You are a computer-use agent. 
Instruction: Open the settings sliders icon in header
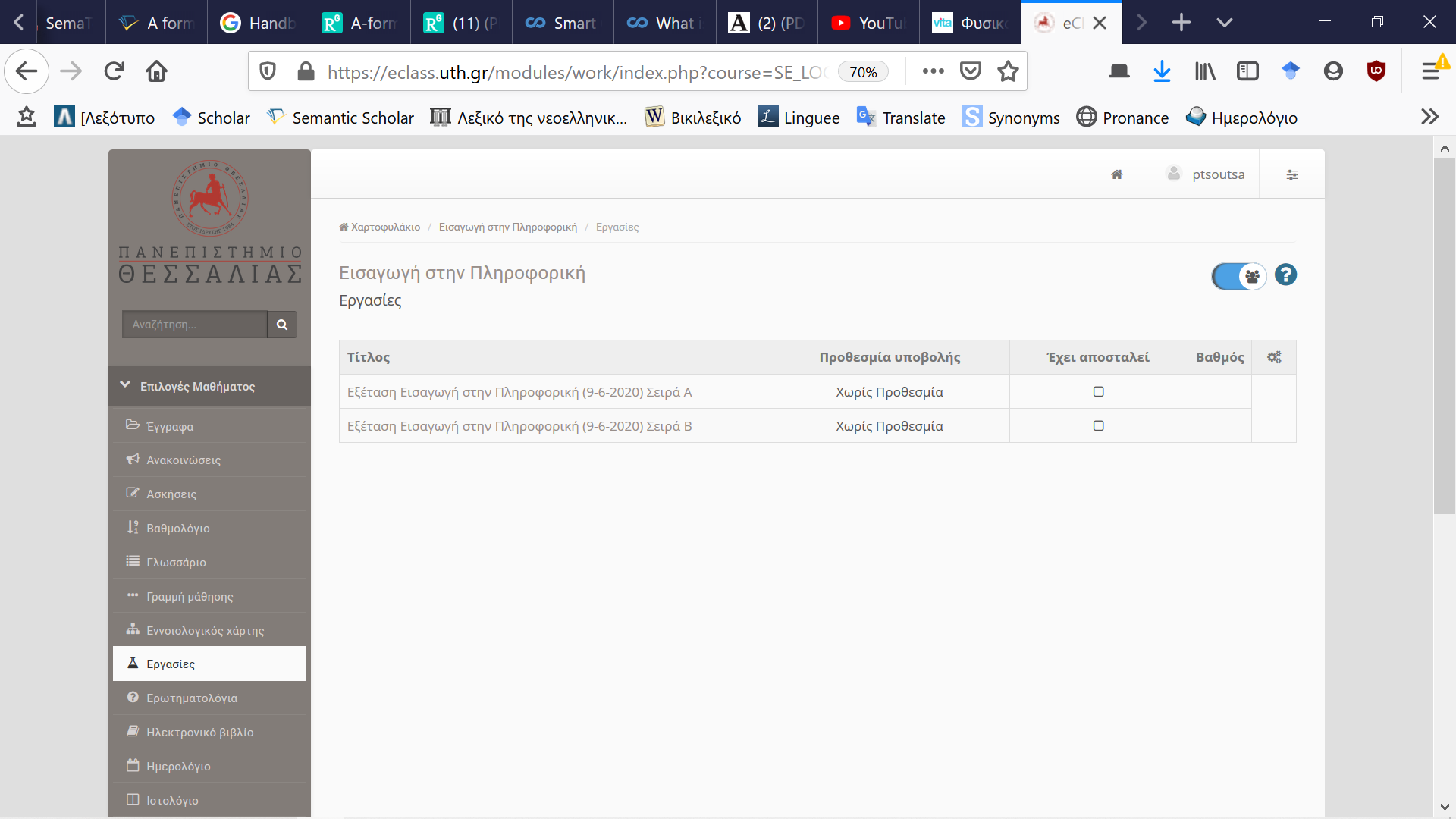pos(1292,174)
